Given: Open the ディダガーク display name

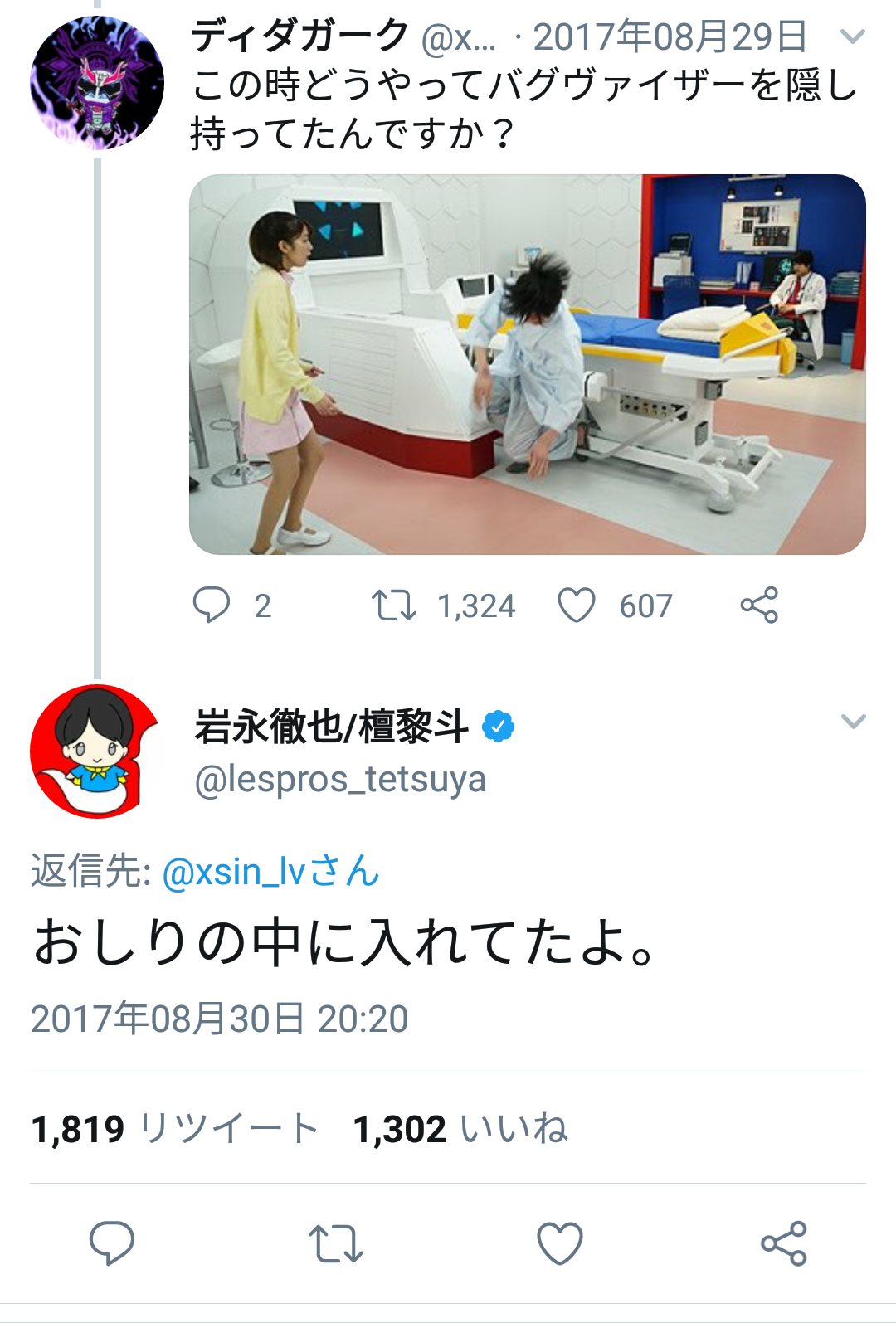Looking at the screenshot, I should pyautogui.click(x=300, y=36).
